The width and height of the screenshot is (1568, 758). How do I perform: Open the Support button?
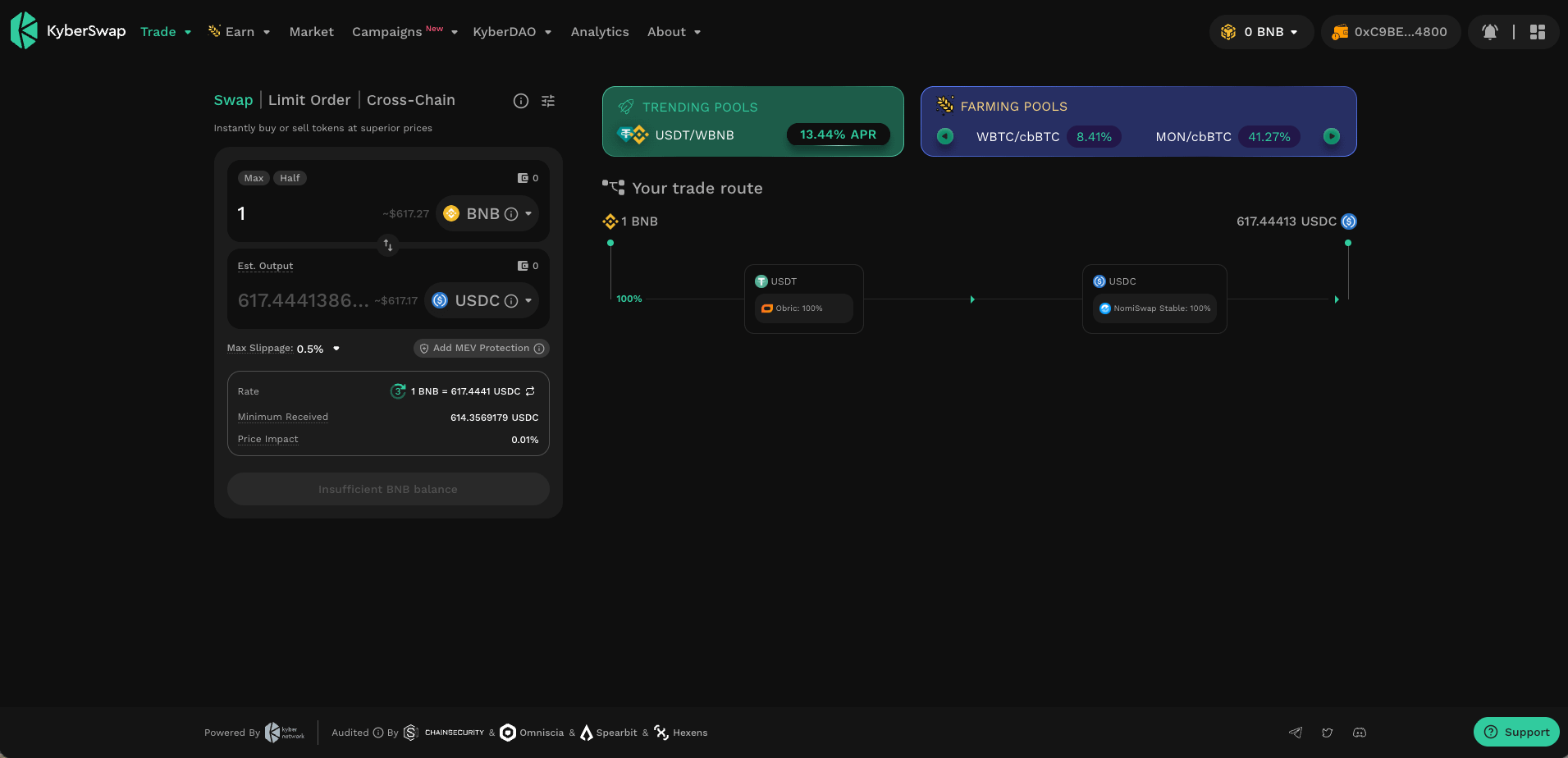click(x=1516, y=732)
